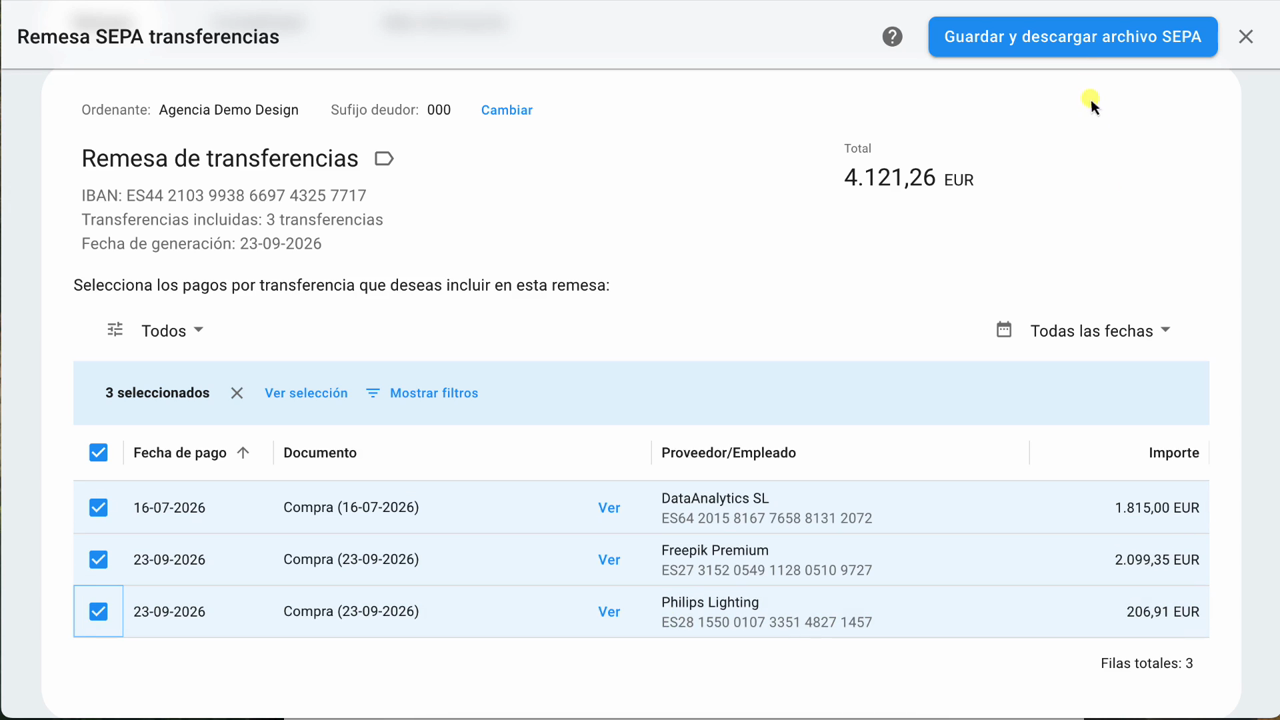
Task: Uncheck the DataAnalytics SL row checkbox
Action: [98, 508]
